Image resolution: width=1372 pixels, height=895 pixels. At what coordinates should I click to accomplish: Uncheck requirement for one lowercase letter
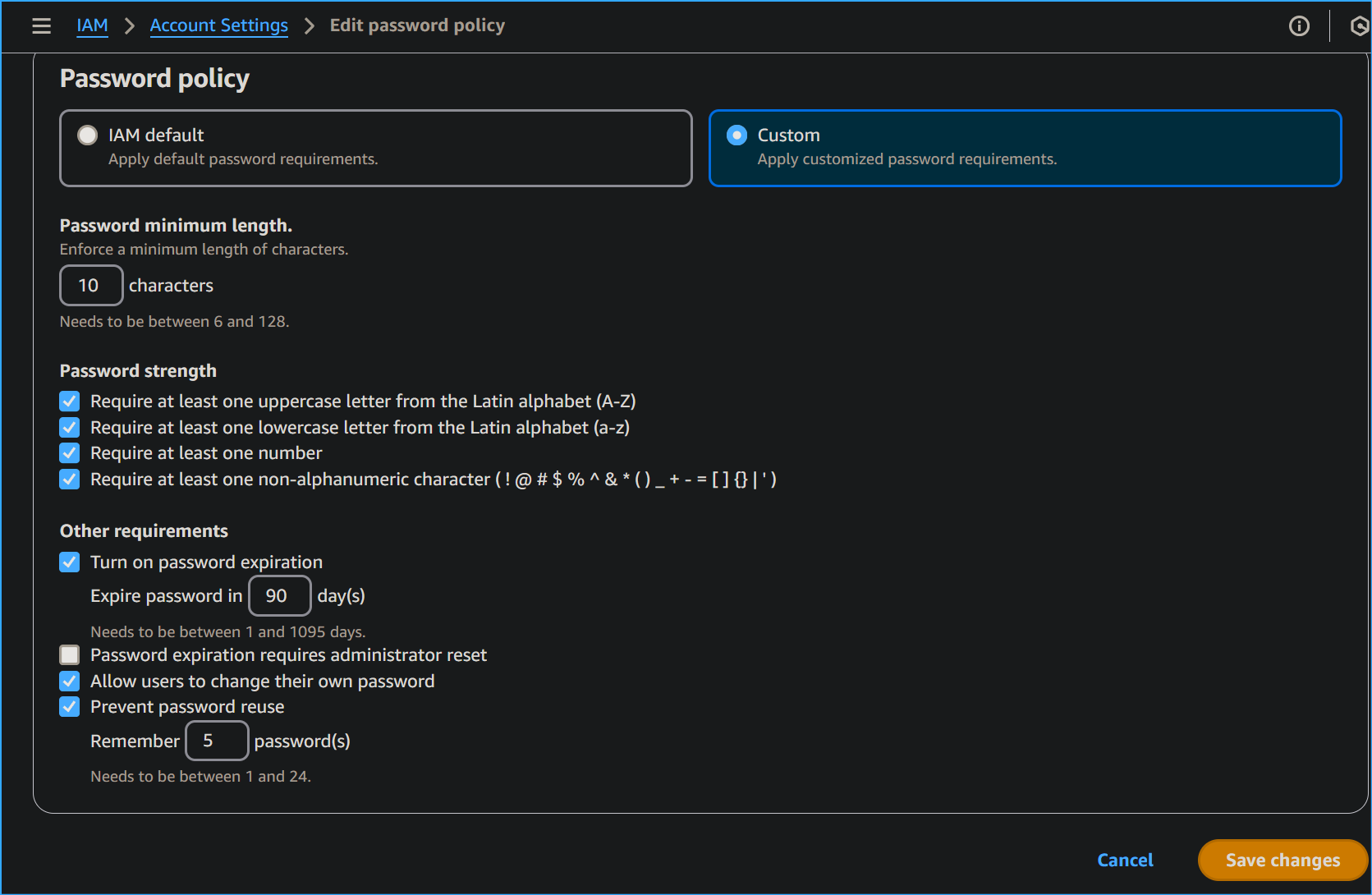click(69, 427)
